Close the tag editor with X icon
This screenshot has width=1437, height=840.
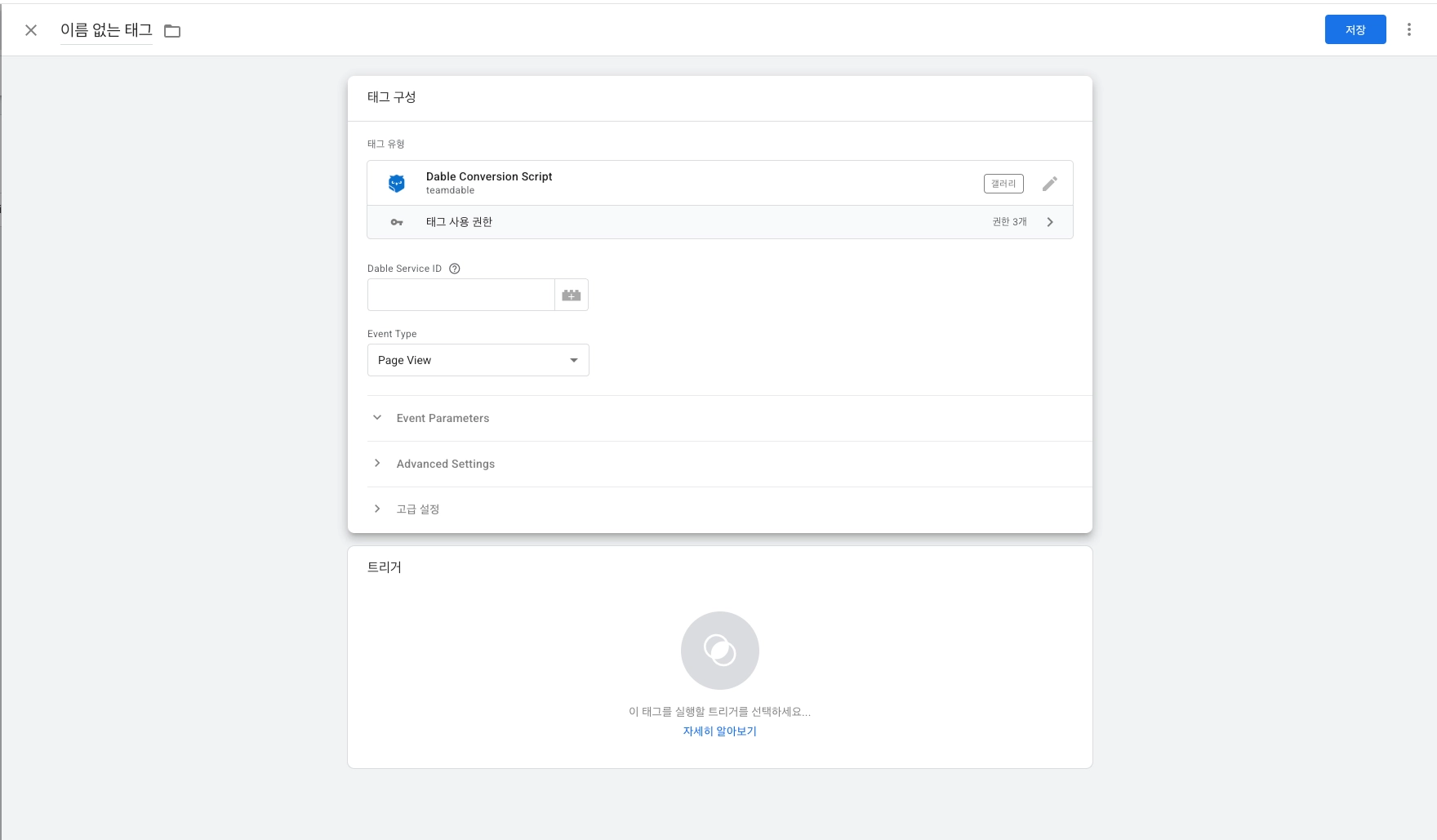click(x=31, y=30)
